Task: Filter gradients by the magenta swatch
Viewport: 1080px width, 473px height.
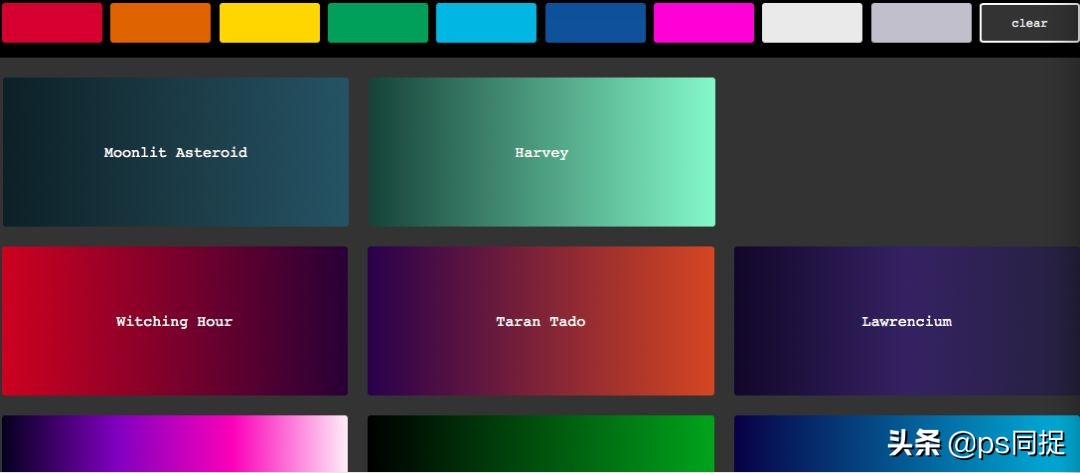Action: point(704,23)
